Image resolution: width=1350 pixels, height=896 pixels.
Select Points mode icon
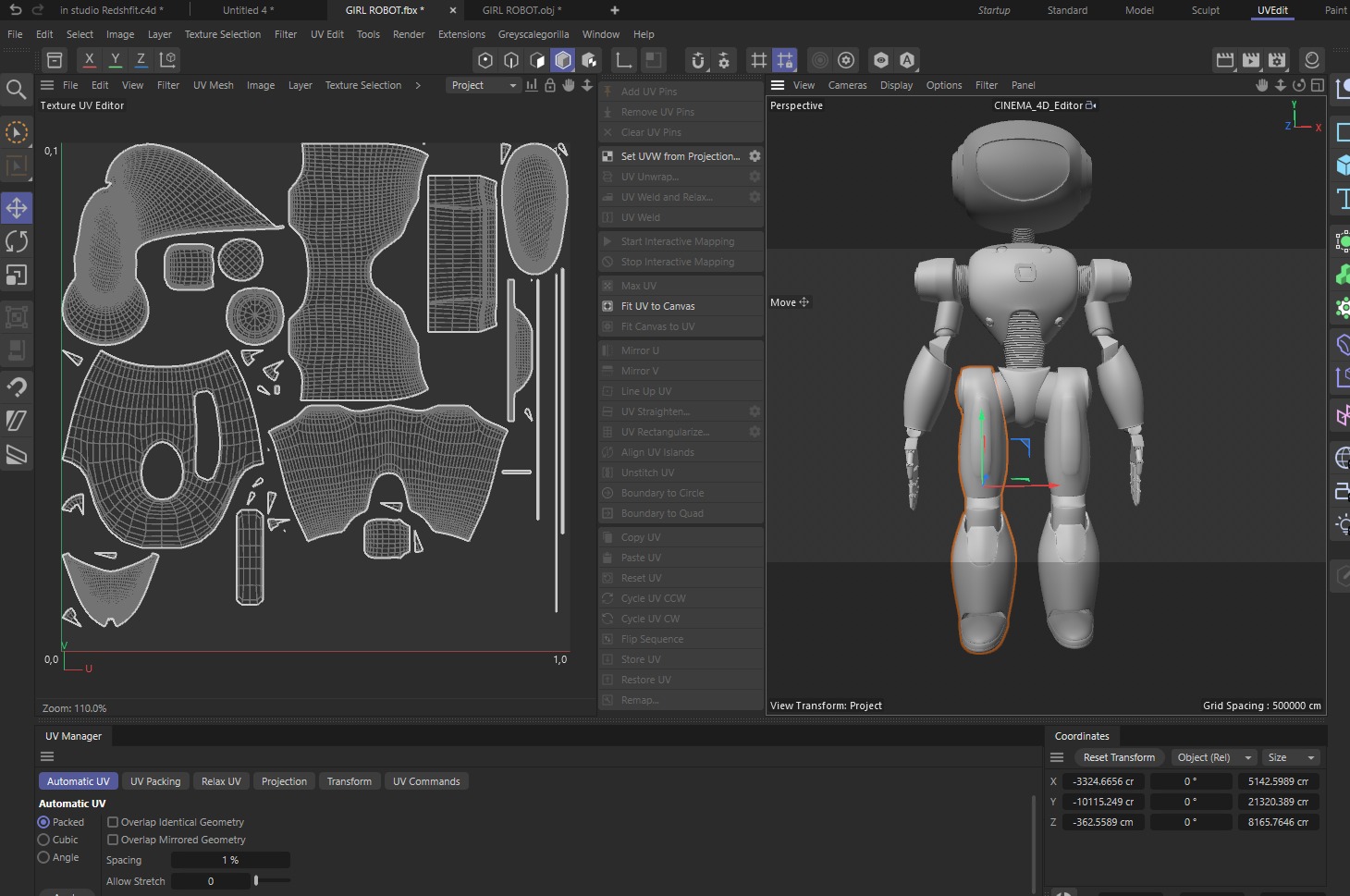[x=485, y=60]
